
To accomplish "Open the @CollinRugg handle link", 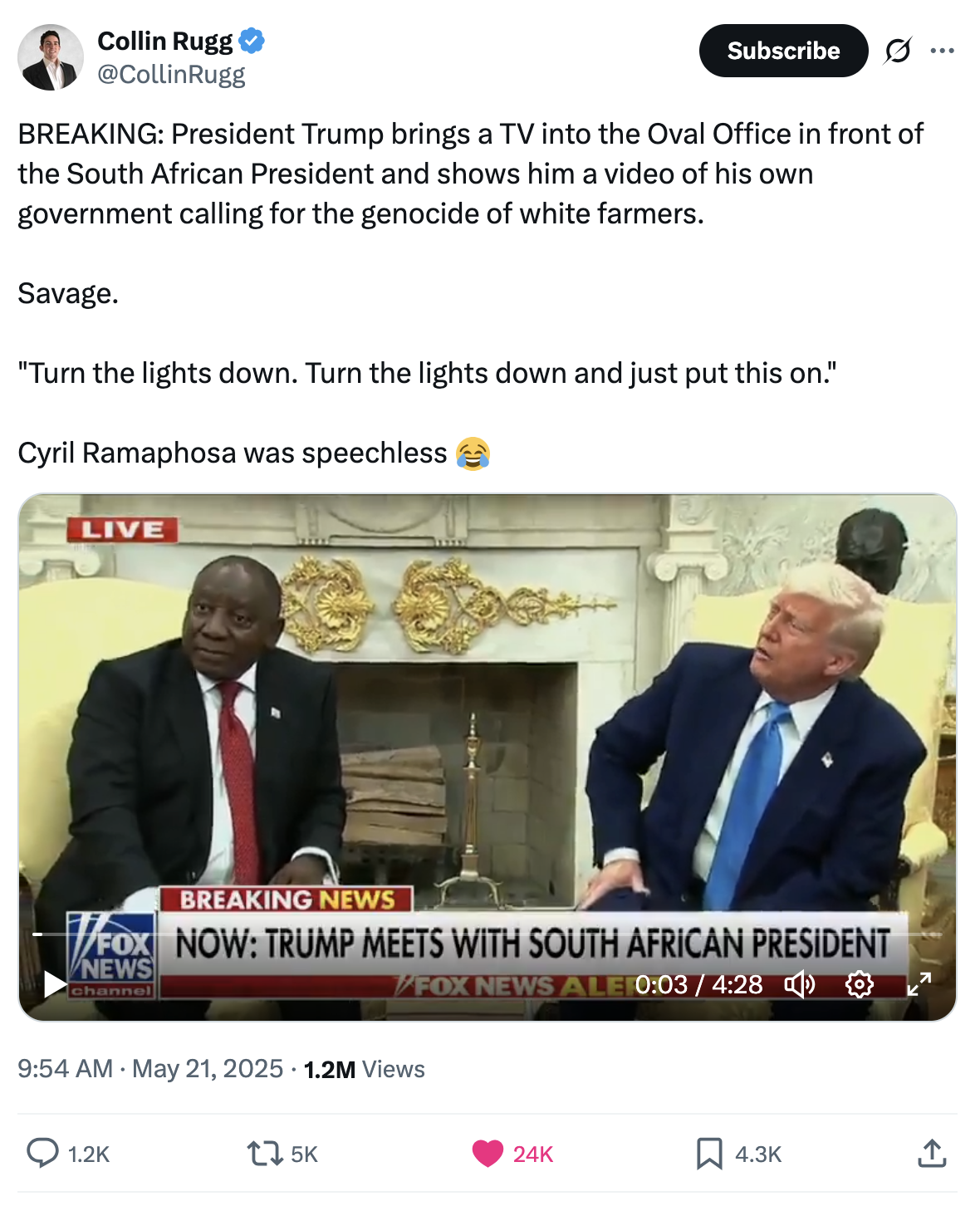I will [x=171, y=74].
